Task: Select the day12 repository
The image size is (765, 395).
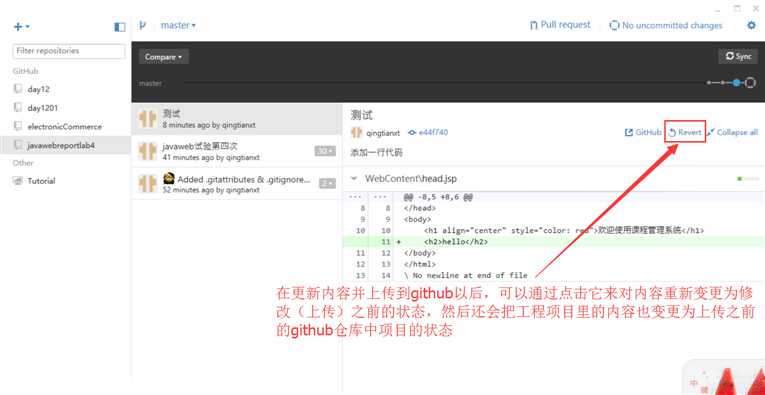Action: [65, 89]
